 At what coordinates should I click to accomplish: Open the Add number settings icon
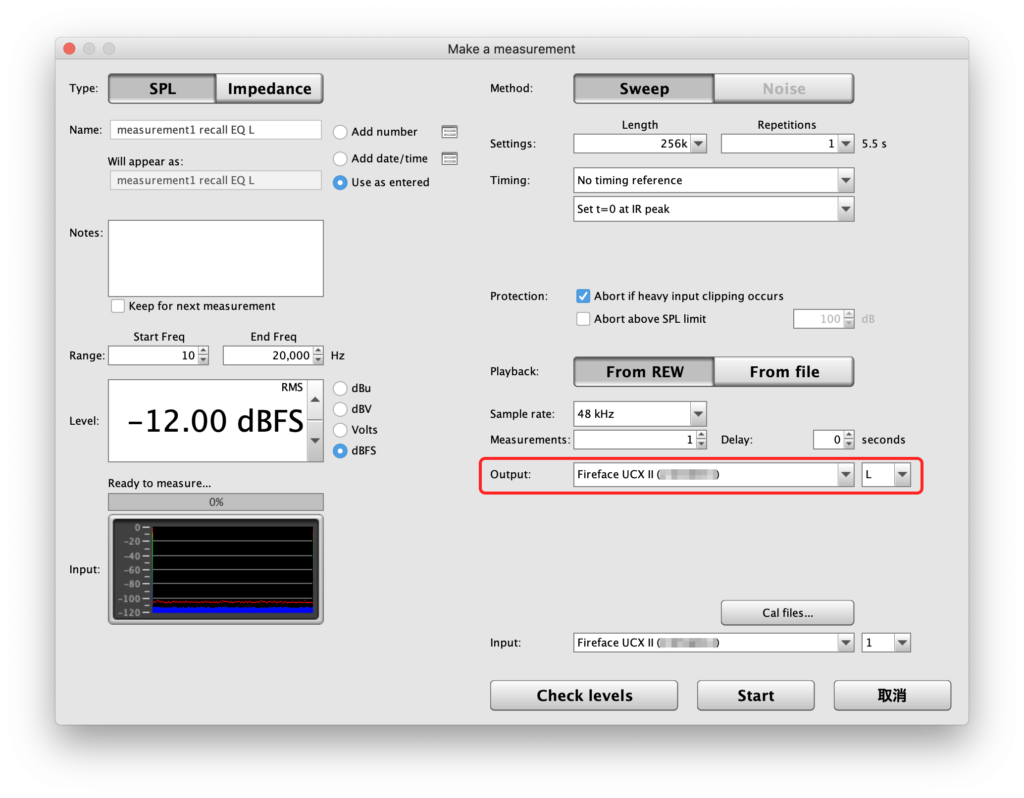[x=449, y=132]
